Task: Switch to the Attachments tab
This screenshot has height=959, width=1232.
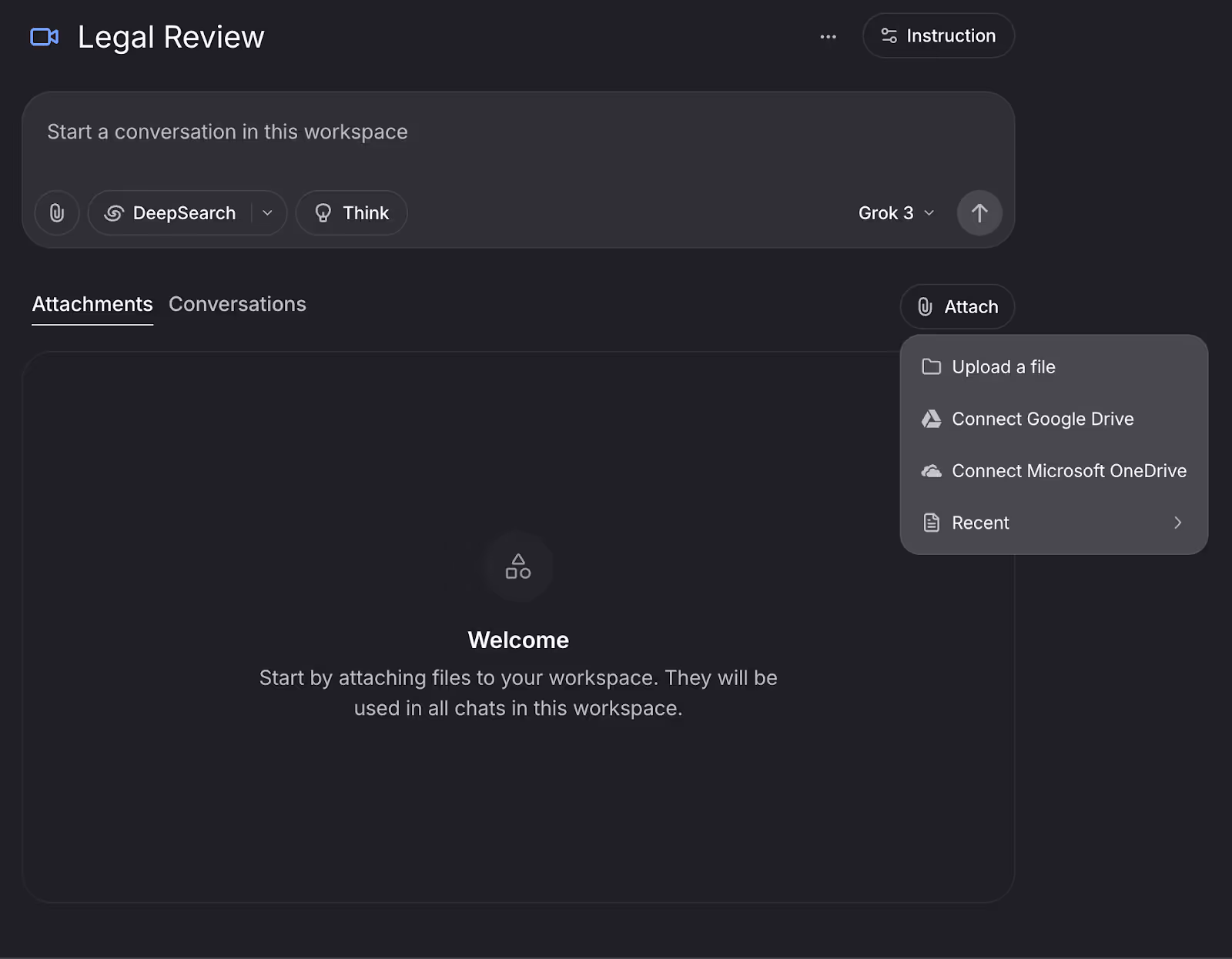Action: [92, 304]
